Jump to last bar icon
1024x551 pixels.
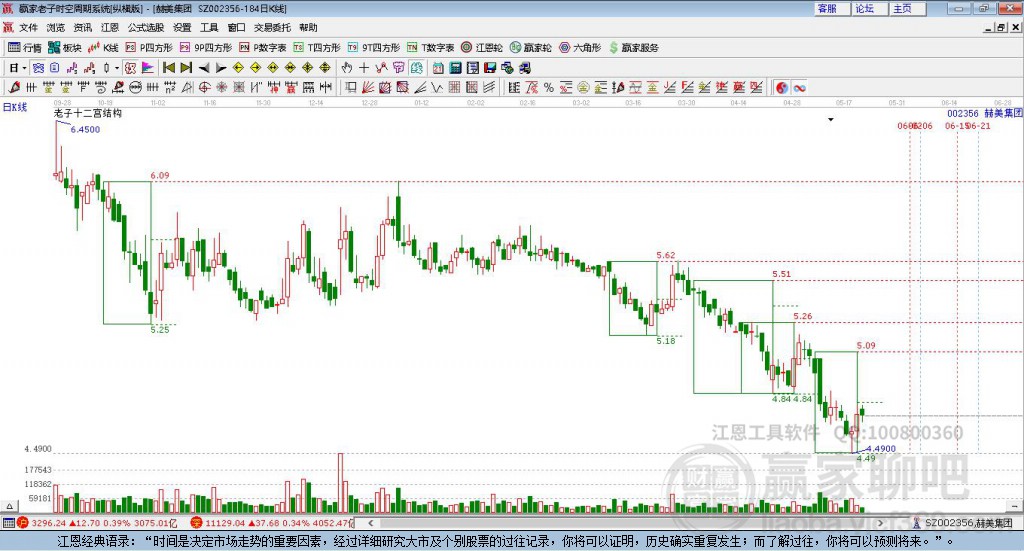coord(186,68)
